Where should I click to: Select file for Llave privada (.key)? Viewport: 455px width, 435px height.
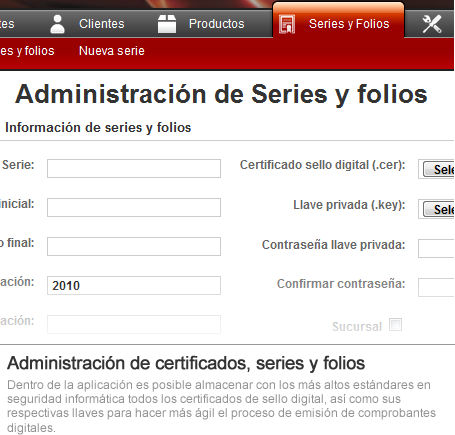tap(439, 209)
